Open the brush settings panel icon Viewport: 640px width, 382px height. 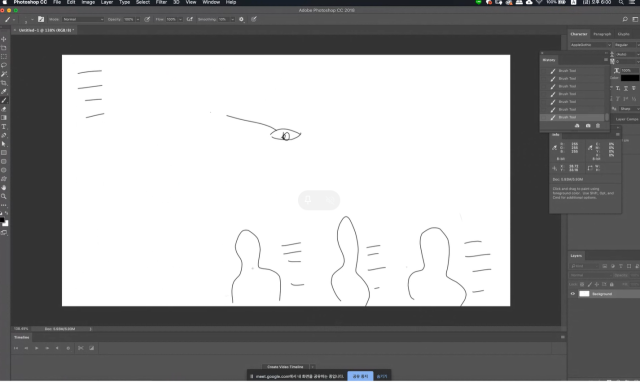[41, 19]
